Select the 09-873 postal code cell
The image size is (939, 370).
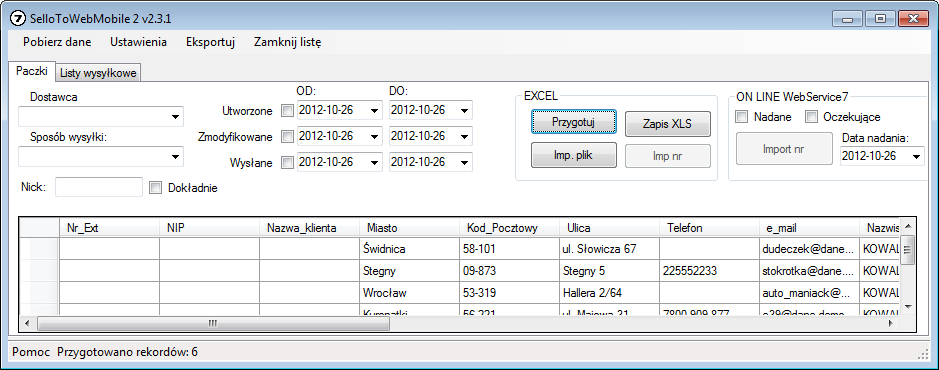509,271
